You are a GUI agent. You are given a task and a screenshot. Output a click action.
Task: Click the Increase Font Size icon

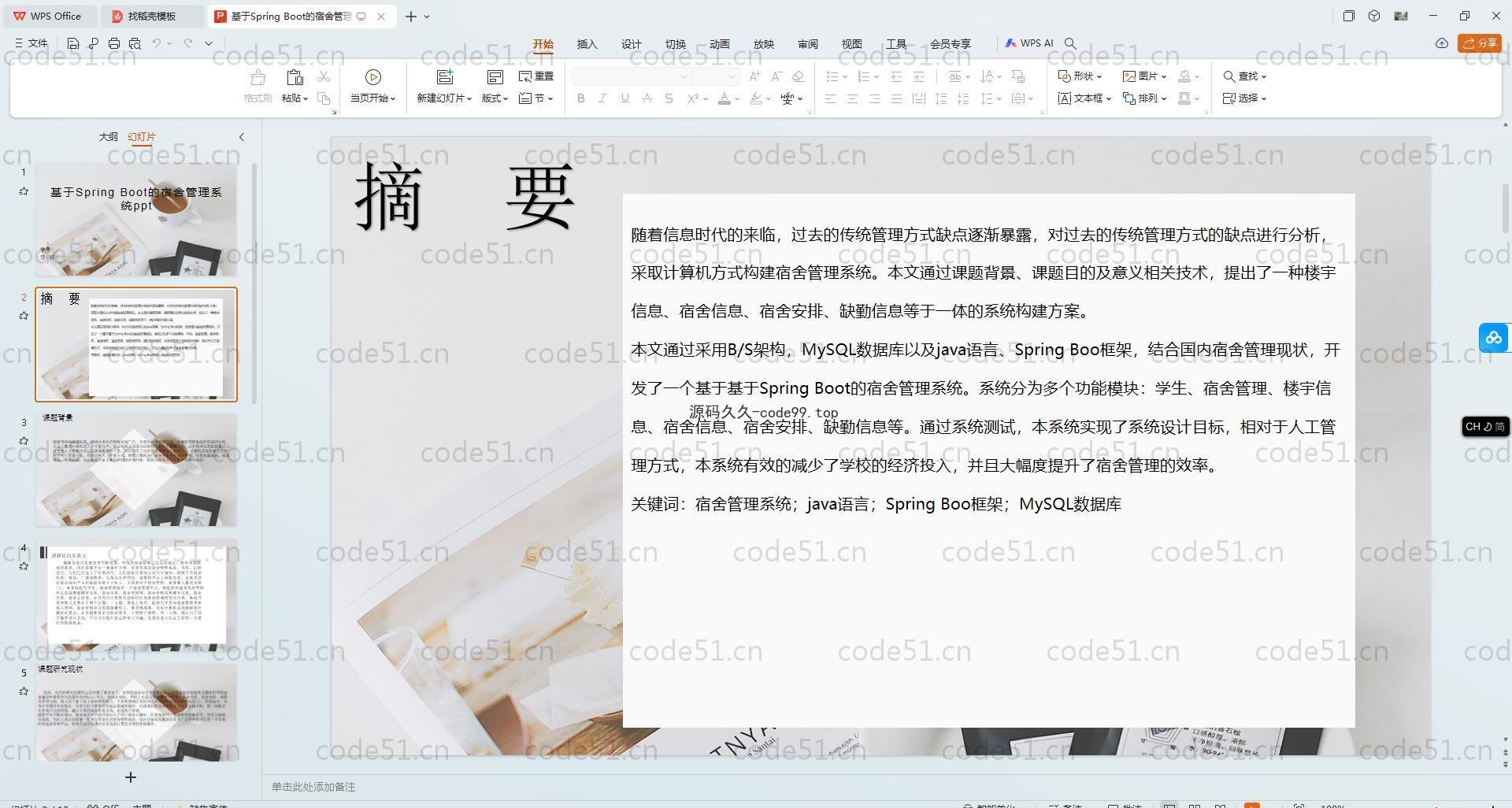tap(755, 76)
